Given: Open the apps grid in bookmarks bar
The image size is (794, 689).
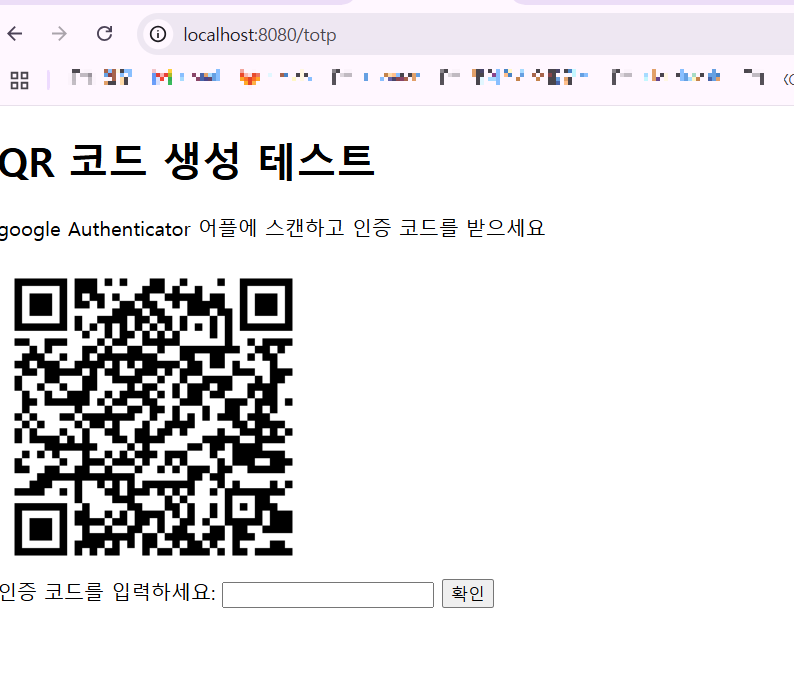Looking at the screenshot, I should pyautogui.click(x=19, y=80).
